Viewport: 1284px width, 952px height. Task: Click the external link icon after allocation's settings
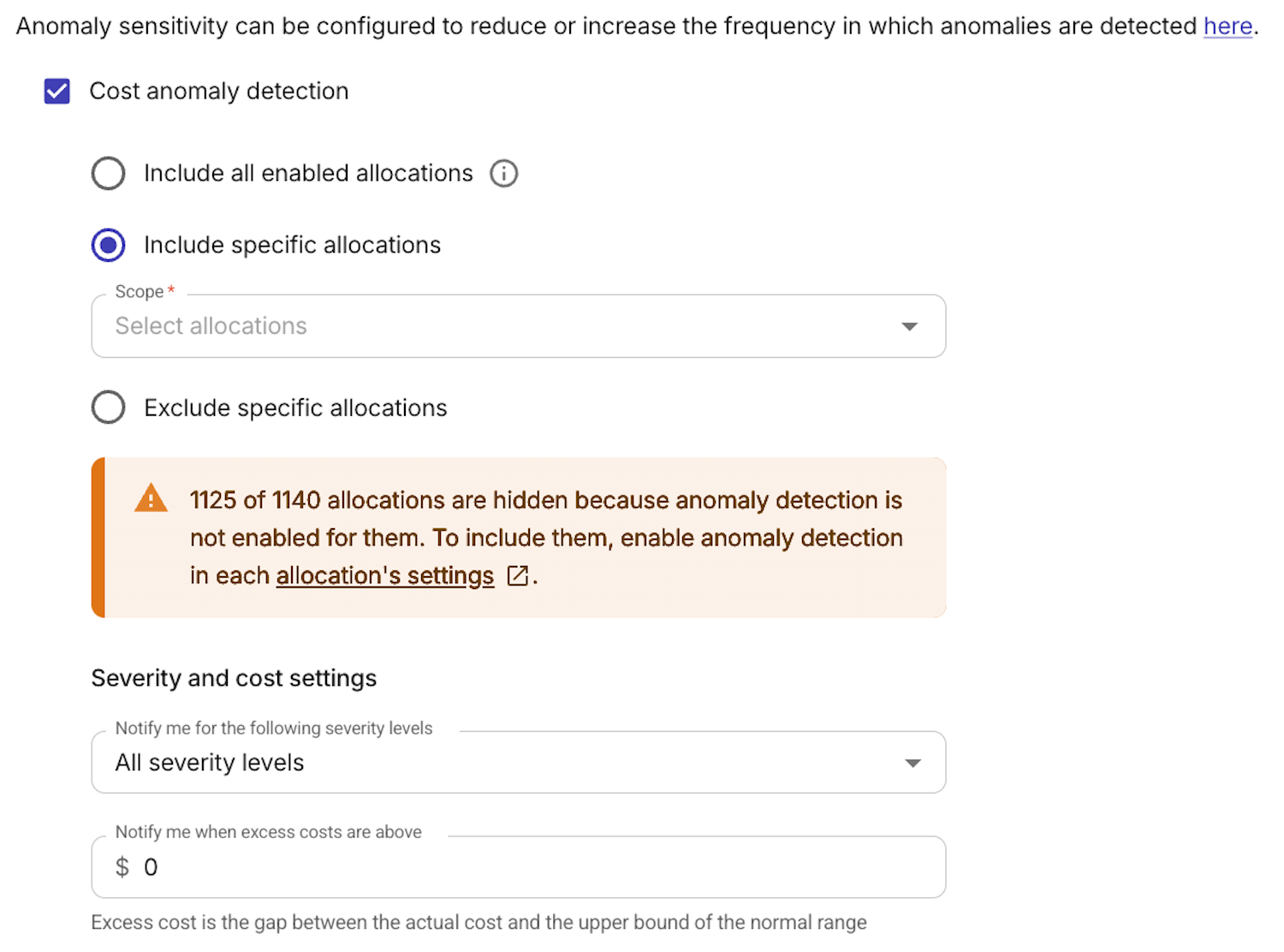tap(517, 576)
